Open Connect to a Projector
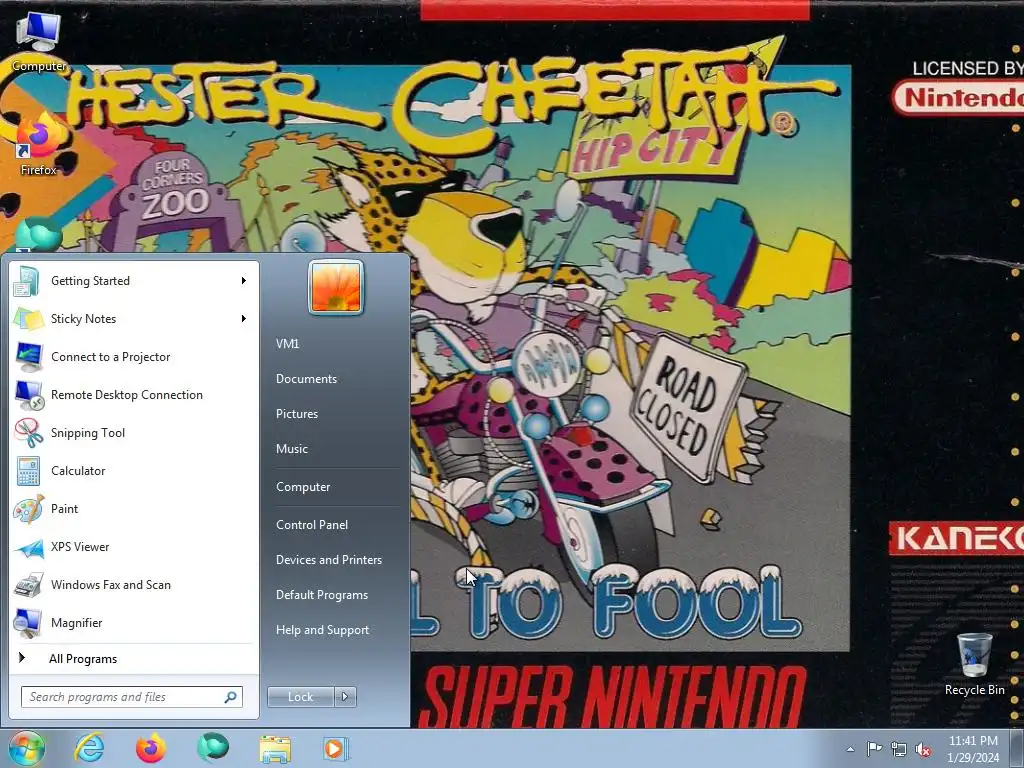The image size is (1024, 768). point(134,357)
